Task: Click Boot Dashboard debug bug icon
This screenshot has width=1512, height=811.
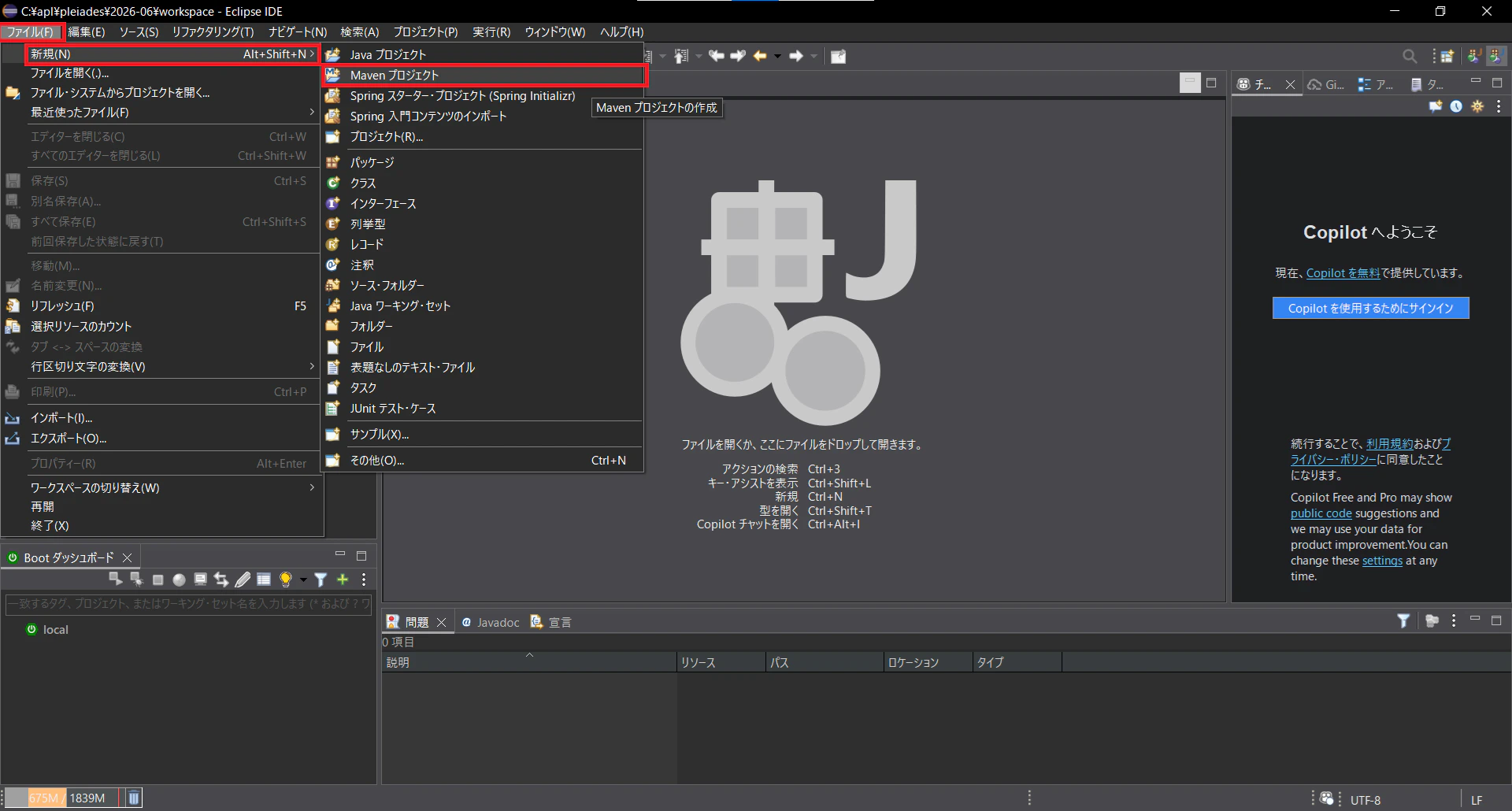Action: click(x=136, y=580)
